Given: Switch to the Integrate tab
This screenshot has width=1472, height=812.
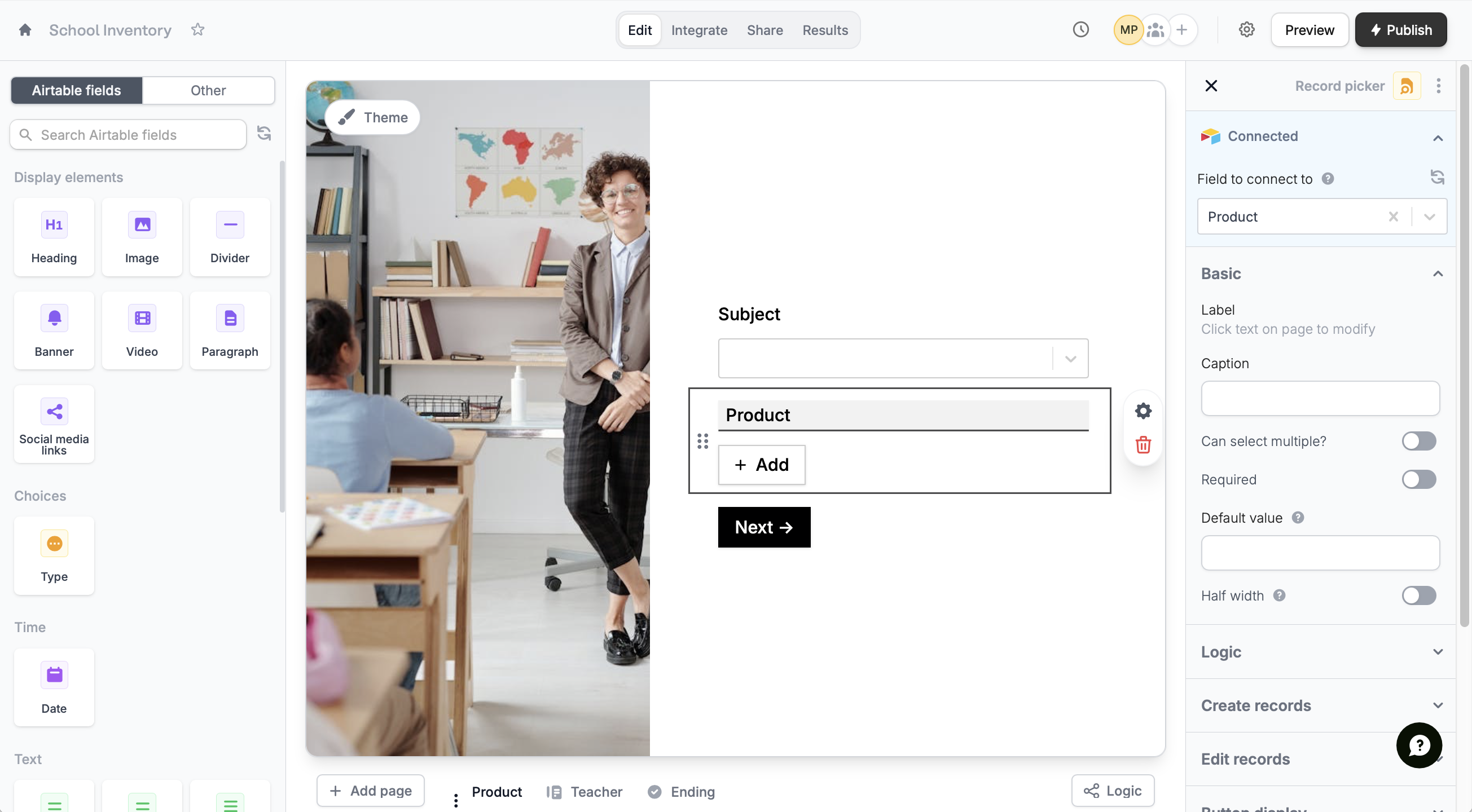Looking at the screenshot, I should tap(699, 30).
